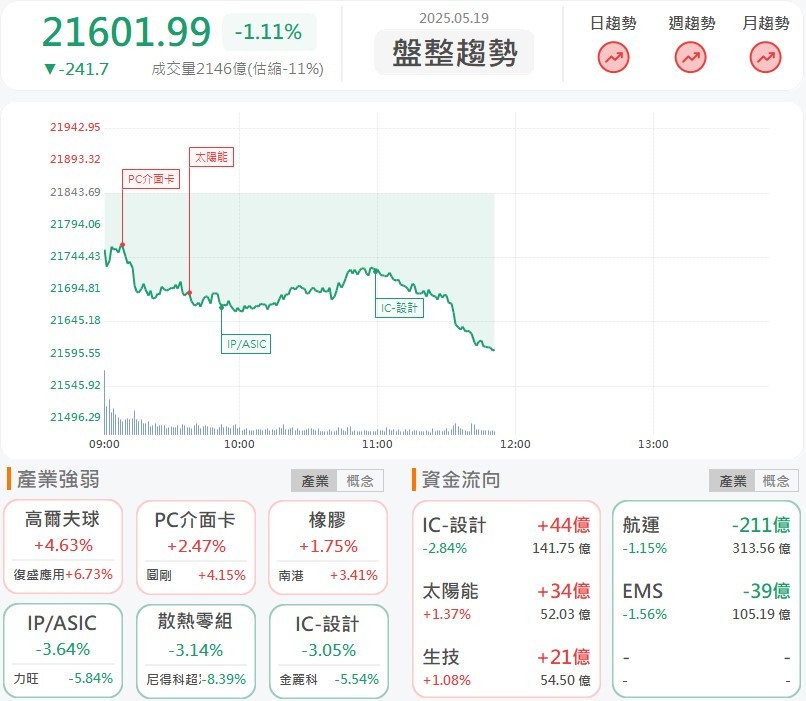806x701 pixels.
Task: Click the 21496.29 price axis label
Action: (75, 417)
